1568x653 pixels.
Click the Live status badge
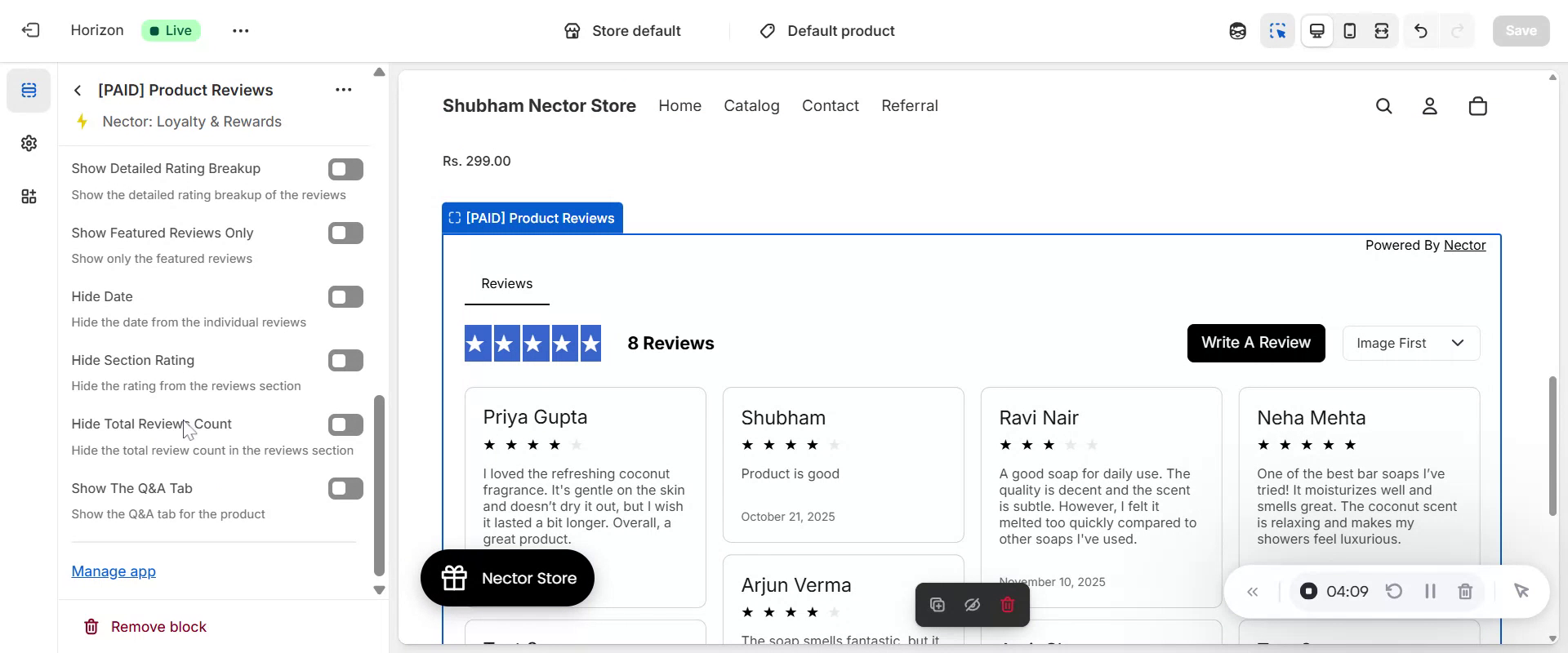(x=171, y=31)
